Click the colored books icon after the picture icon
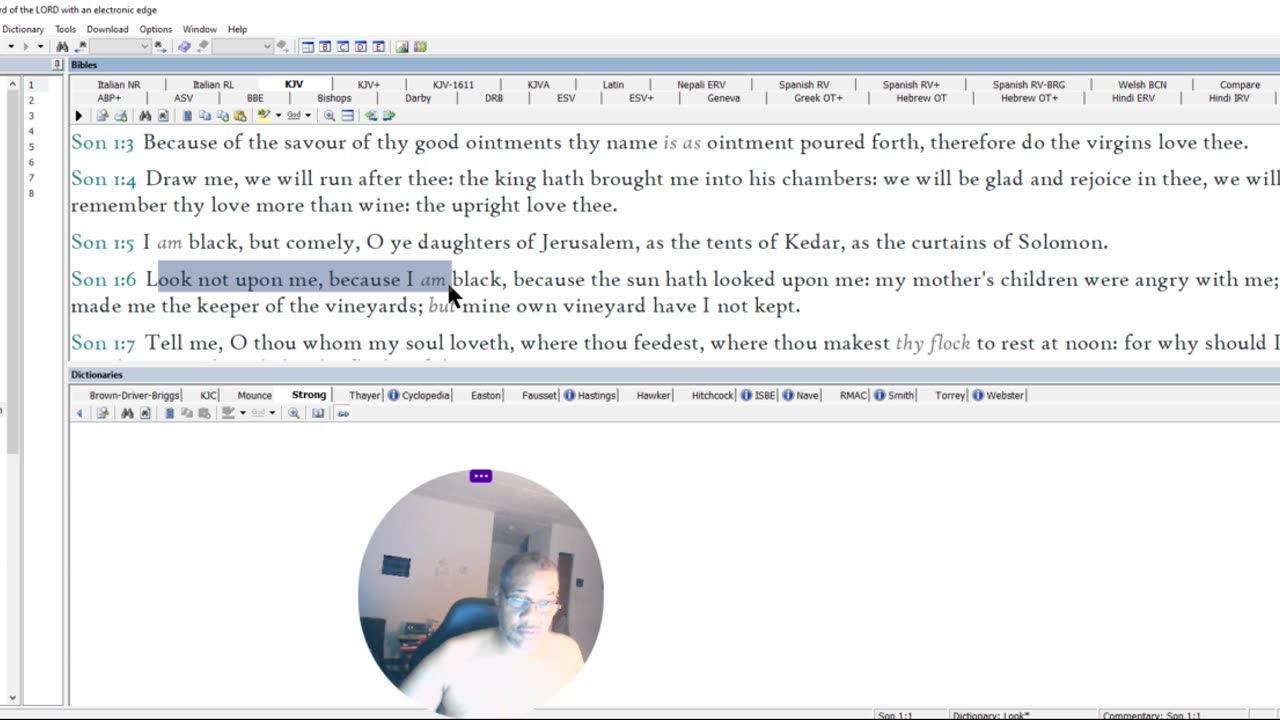 point(420,47)
